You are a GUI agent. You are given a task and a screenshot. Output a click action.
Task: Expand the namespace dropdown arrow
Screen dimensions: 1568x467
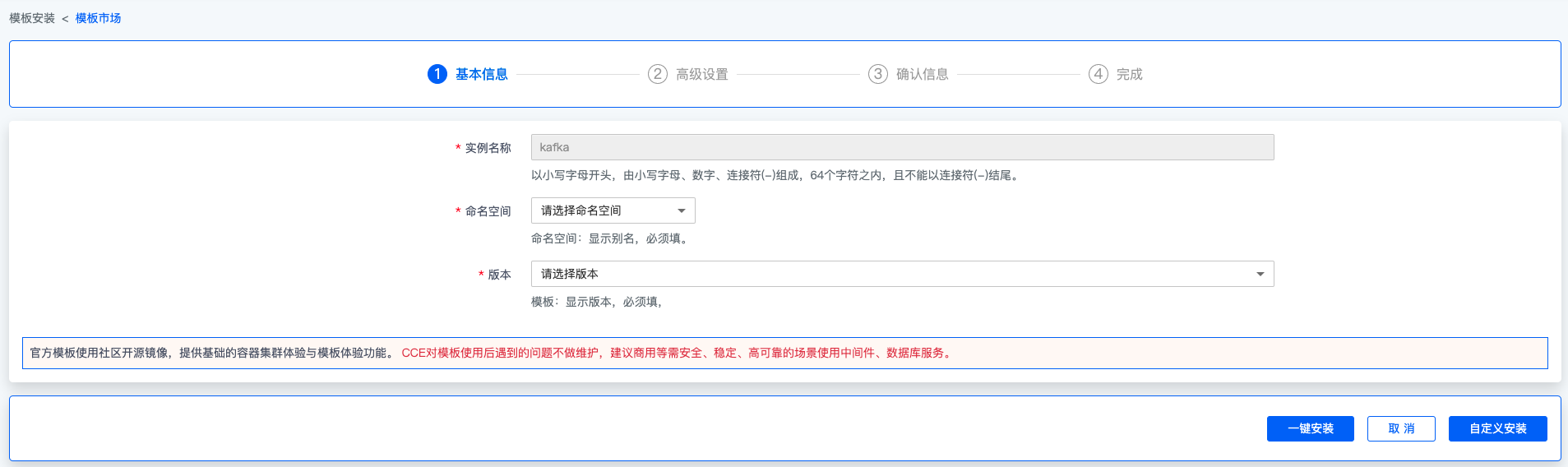682,211
